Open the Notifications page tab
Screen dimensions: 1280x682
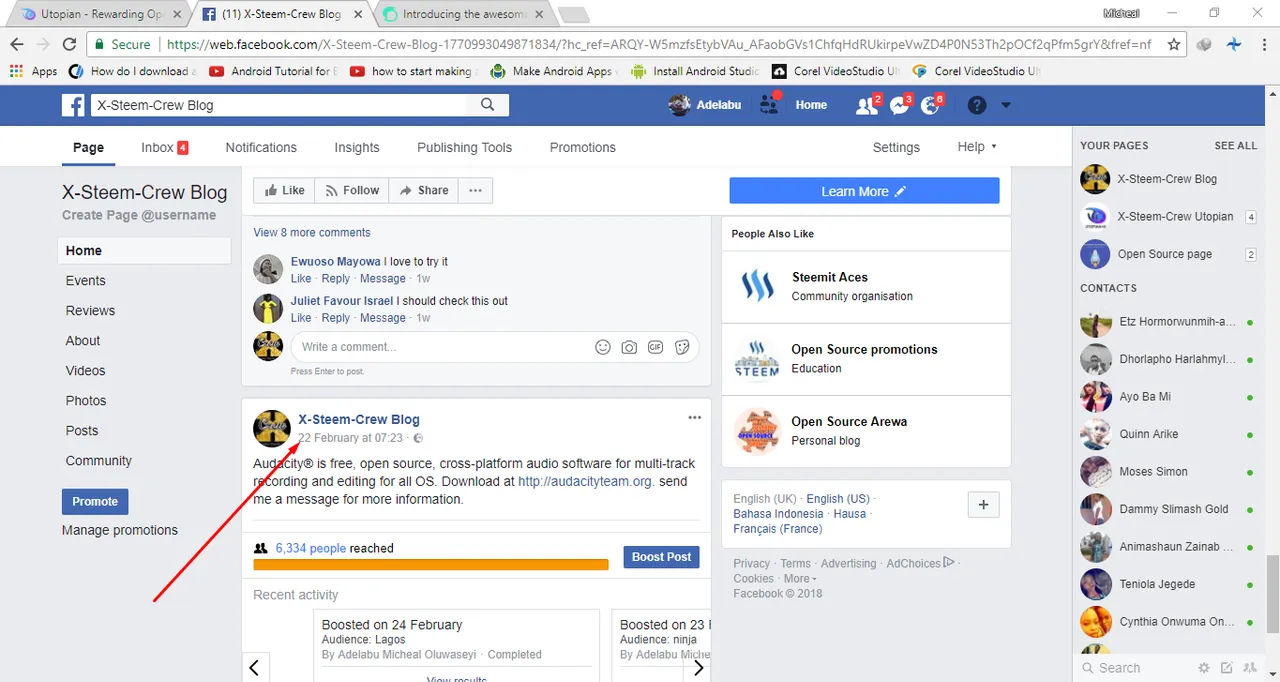(x=261, y=147)
